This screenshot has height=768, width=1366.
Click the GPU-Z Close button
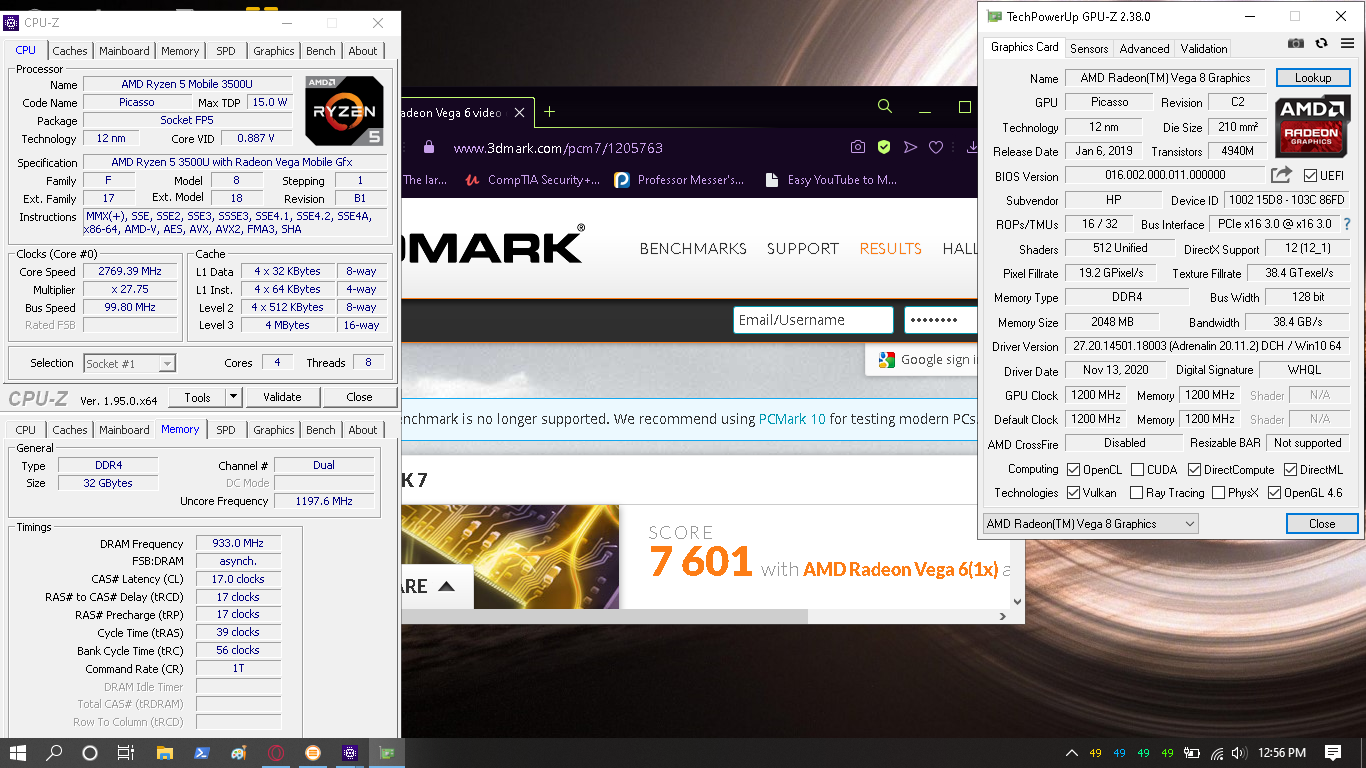coord(1322,524)
